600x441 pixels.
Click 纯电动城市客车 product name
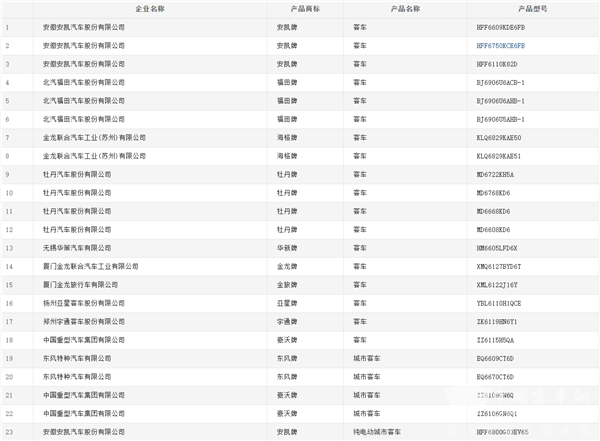point(383,431)
